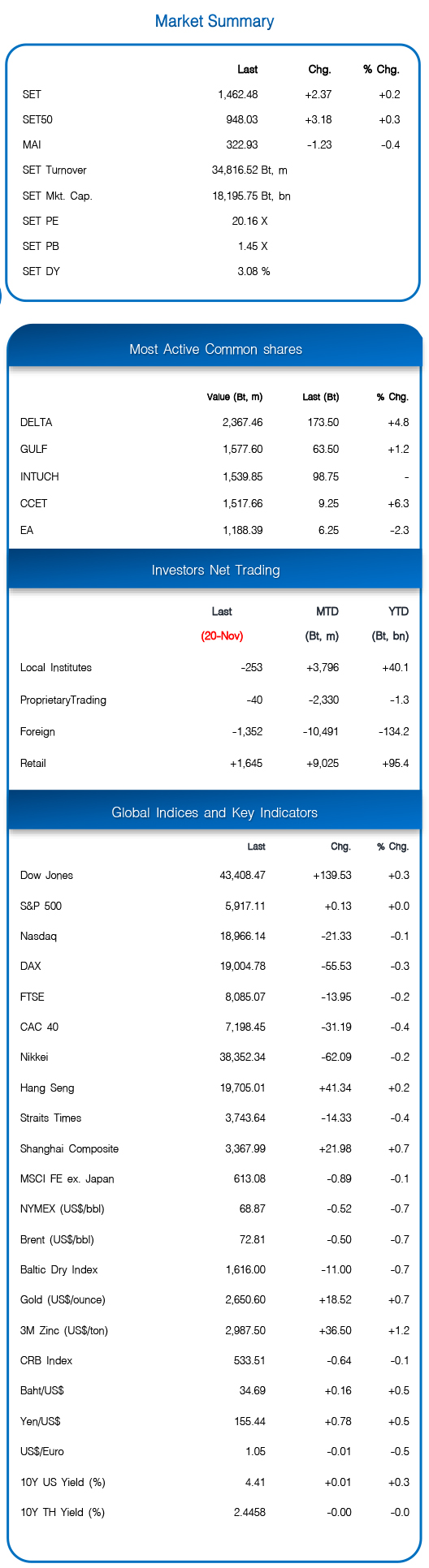
Task: Click the SET Turnover value
Action: (x=249, y=170)
